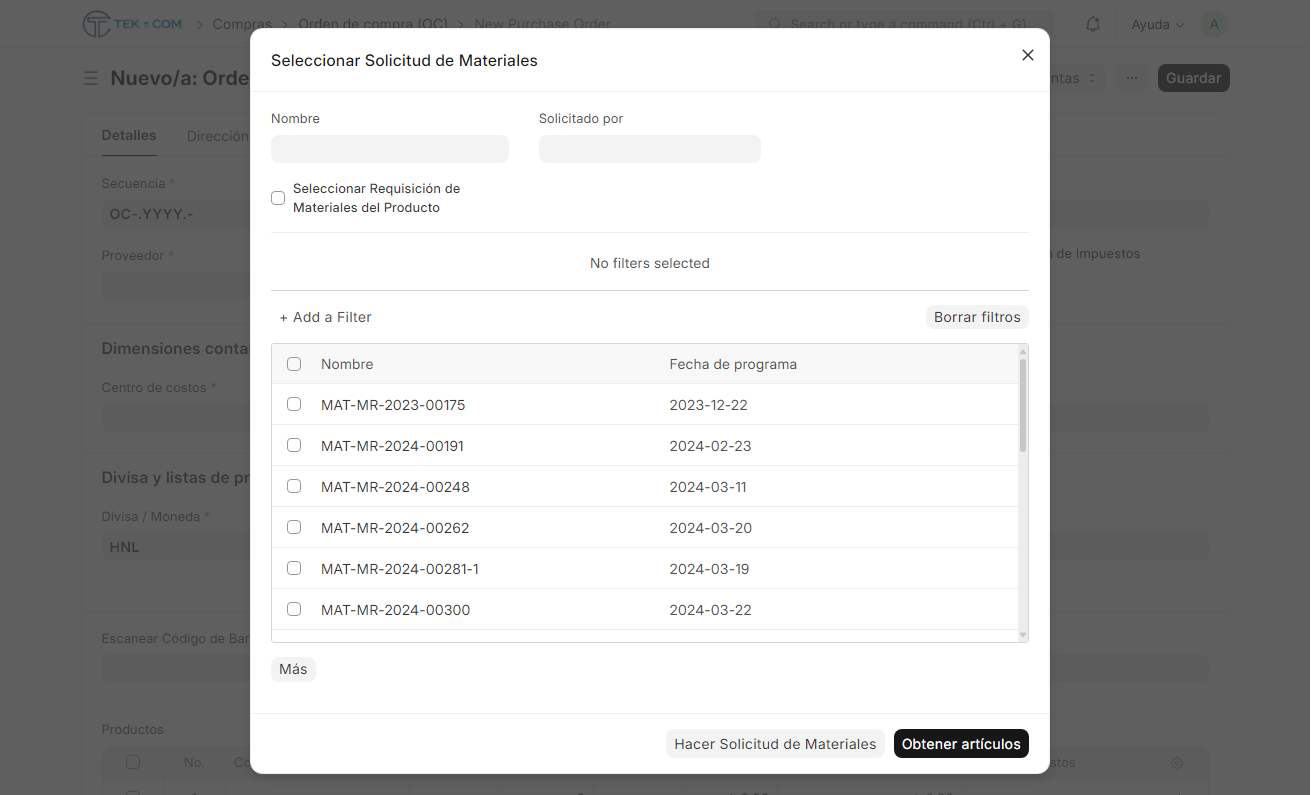Select the MAT-MR-2023-00175 row checkbox
Viewport: 1313px width, 795px height.
(294, 404)
